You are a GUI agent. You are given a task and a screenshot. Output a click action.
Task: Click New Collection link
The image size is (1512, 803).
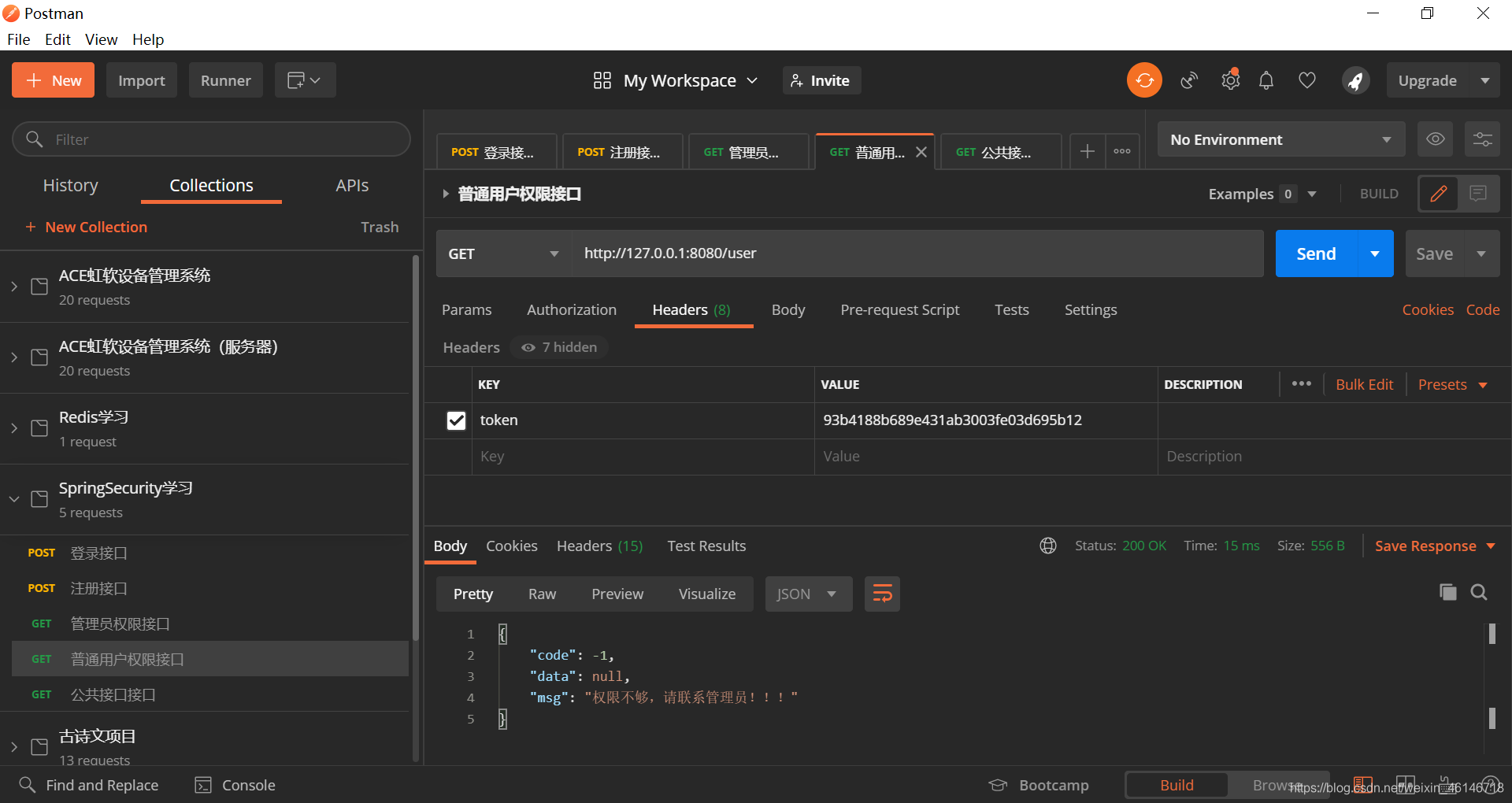[x=87, y=227]
